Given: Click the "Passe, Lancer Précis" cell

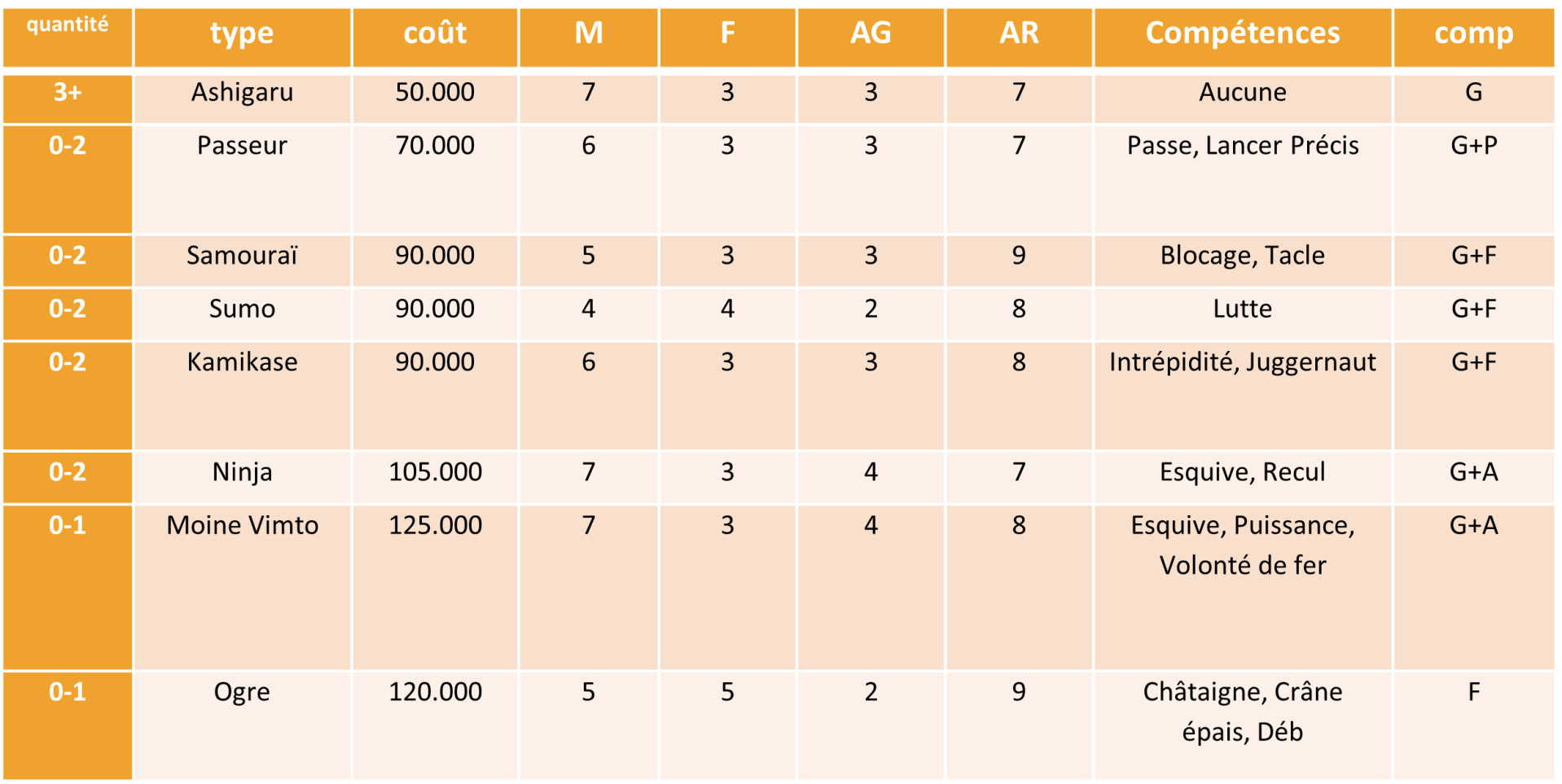Looking at the screenshot, I should point(1242,146).
